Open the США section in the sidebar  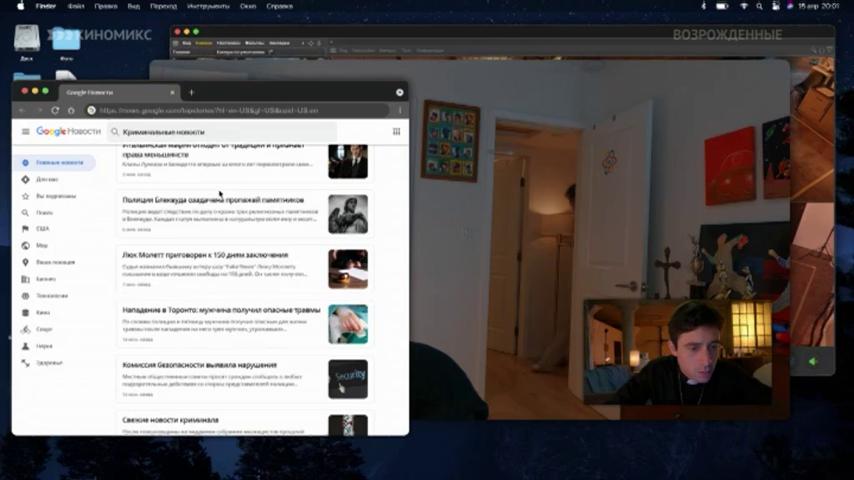[x=42, y=229]
